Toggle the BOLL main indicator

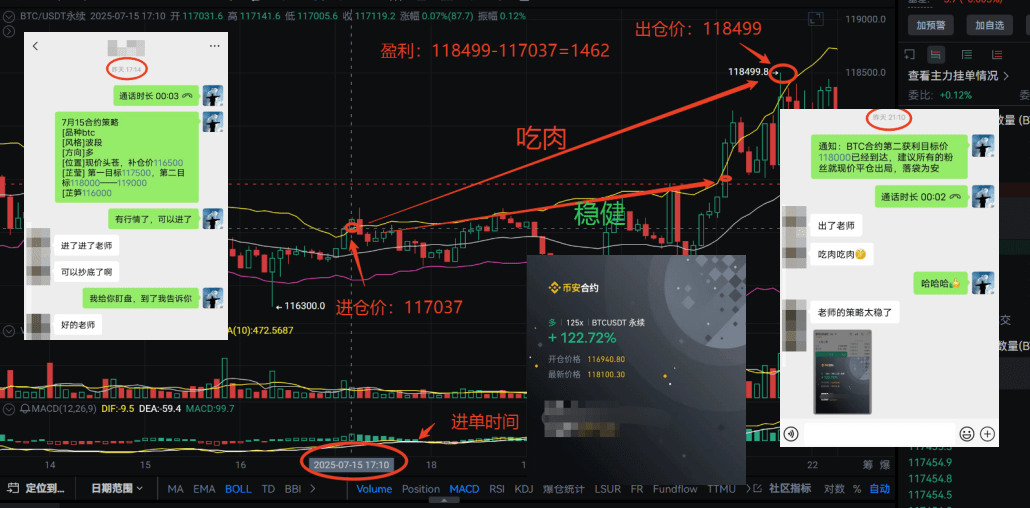[x=238, y=489]
